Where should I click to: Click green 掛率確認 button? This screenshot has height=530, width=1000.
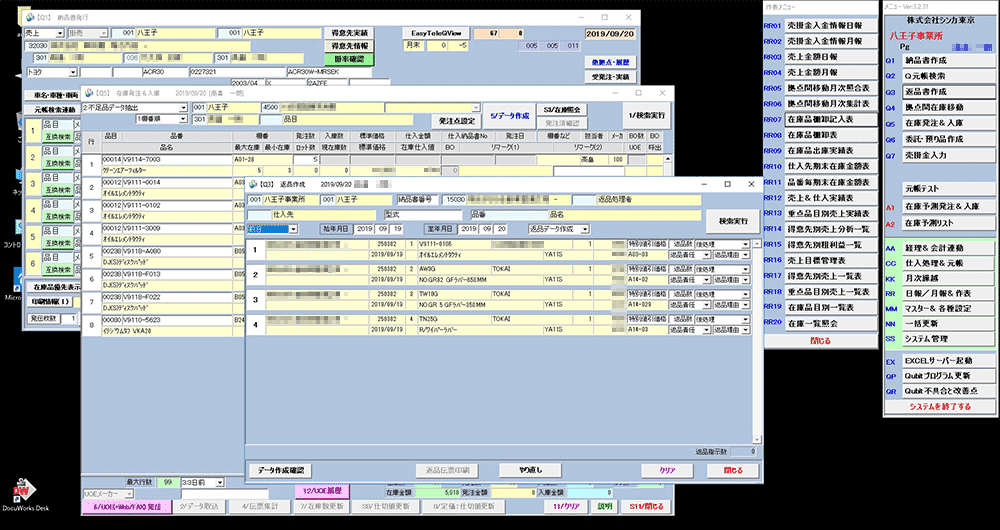point(349,59)
